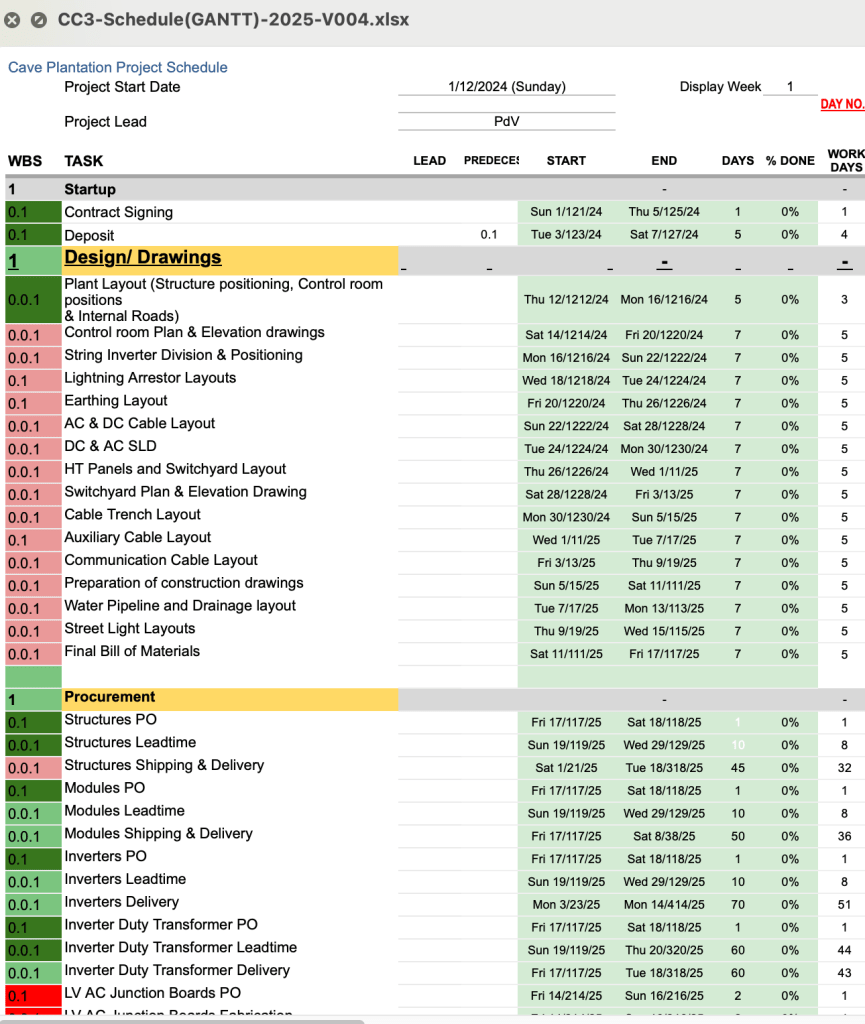Click dark green WBS cell beside Contract Signing
The image size is (865, 1024).
(31, 212)
